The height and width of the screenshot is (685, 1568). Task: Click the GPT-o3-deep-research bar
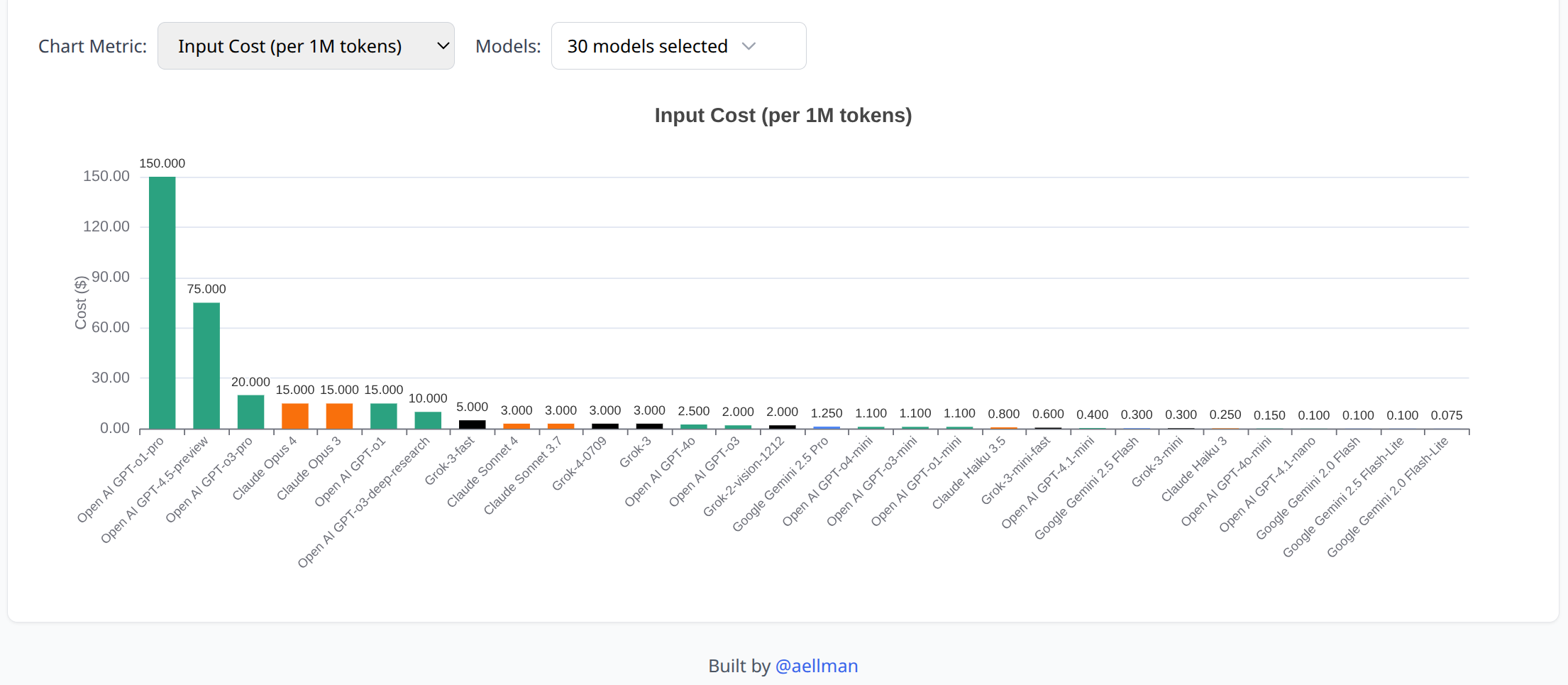[x=428, y=421]
